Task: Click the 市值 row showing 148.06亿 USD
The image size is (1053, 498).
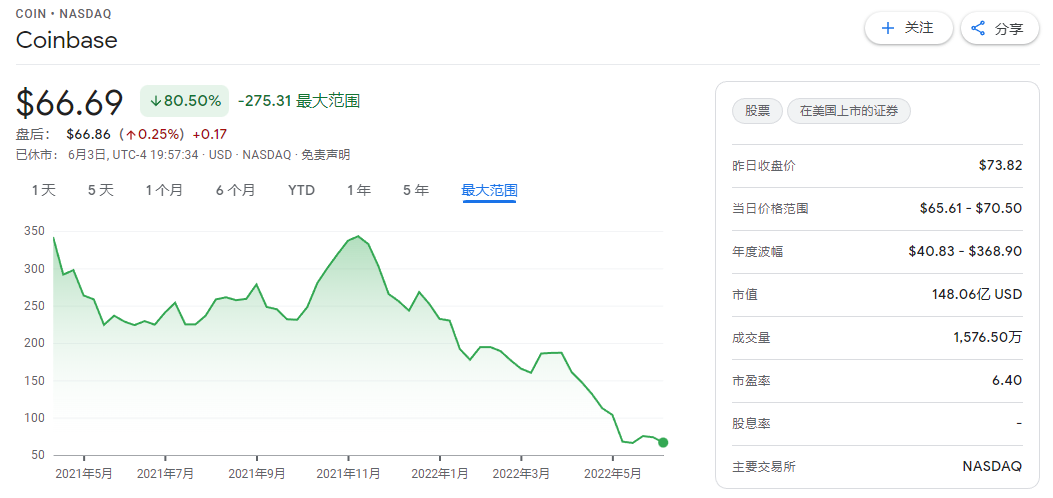Action: (877, 294)
